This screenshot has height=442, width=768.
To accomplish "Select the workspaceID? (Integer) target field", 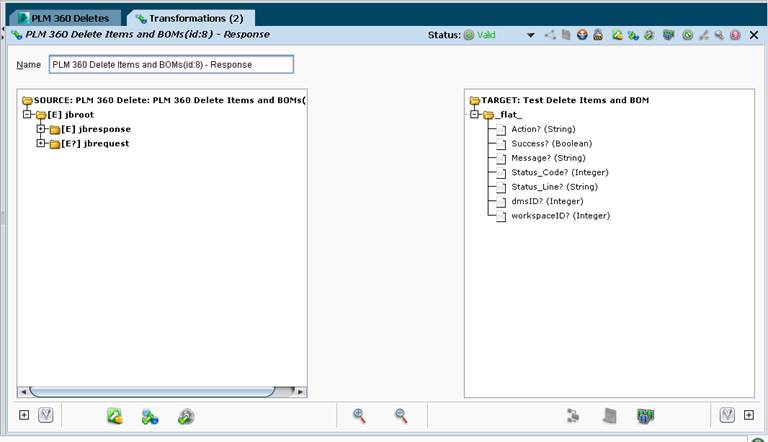I will pos(553,216).
